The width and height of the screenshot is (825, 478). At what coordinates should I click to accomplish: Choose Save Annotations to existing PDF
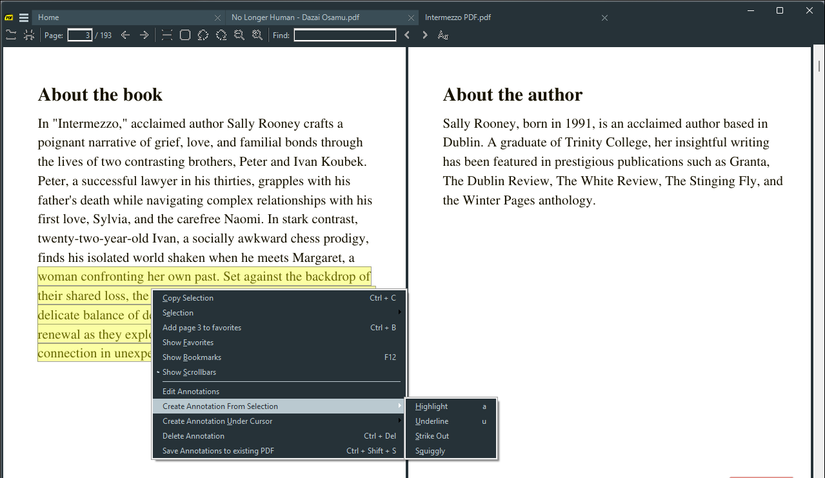click(x=279, y=451)
